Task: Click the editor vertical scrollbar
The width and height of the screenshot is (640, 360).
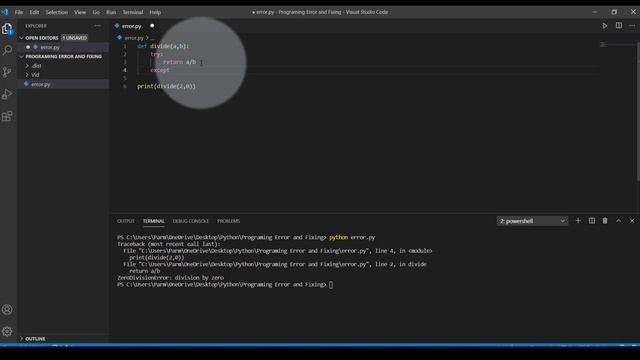Action: (x=638, y=112)
